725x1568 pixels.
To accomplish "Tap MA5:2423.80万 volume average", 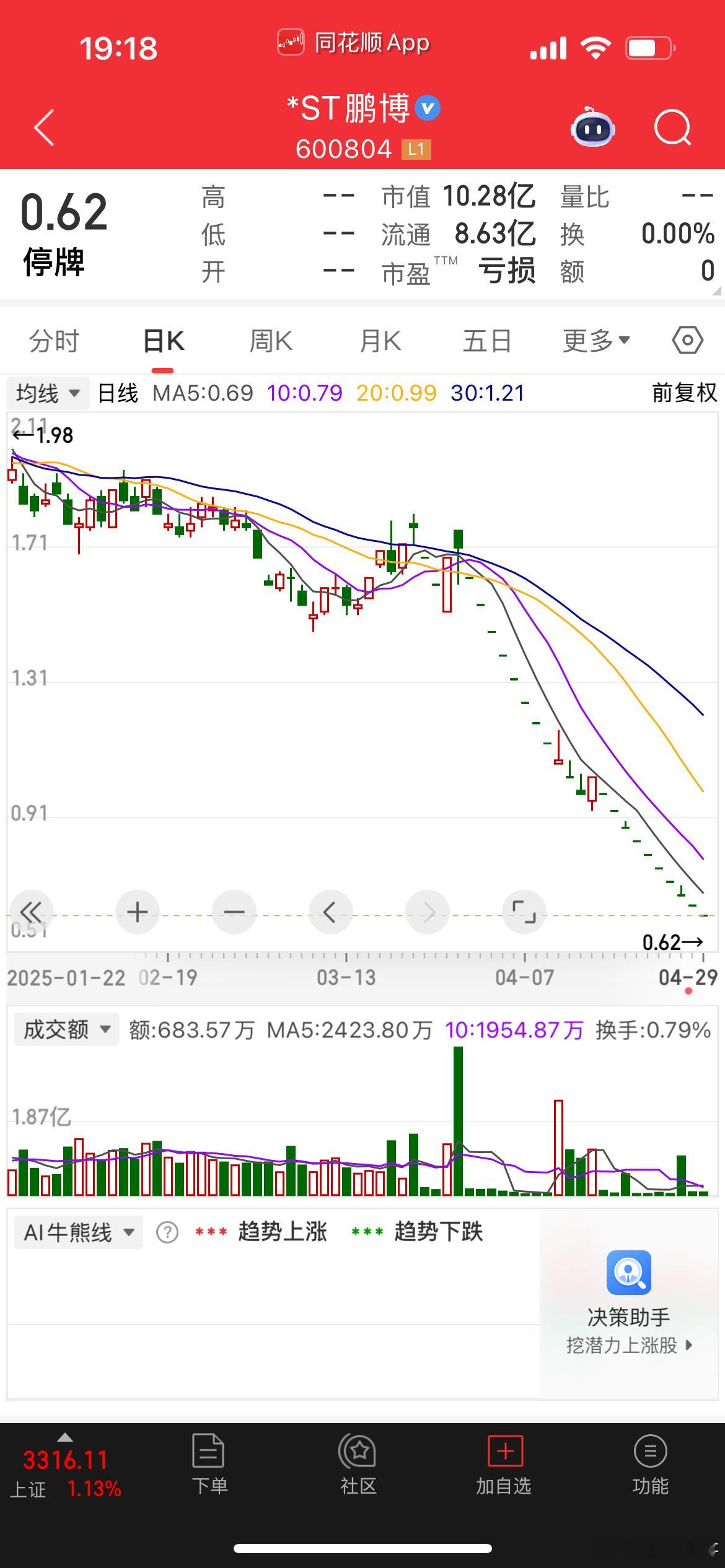I will coord(349,1030).
